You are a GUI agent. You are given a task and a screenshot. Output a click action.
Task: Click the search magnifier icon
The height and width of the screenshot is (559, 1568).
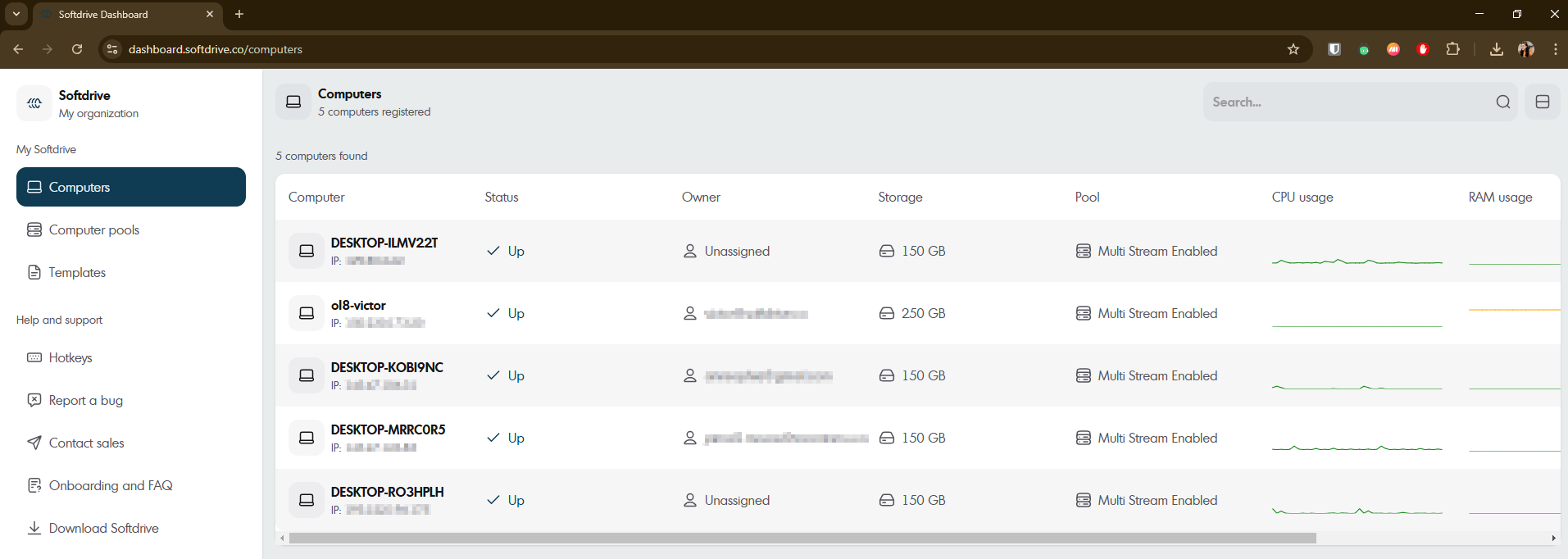coord(1503,102)
